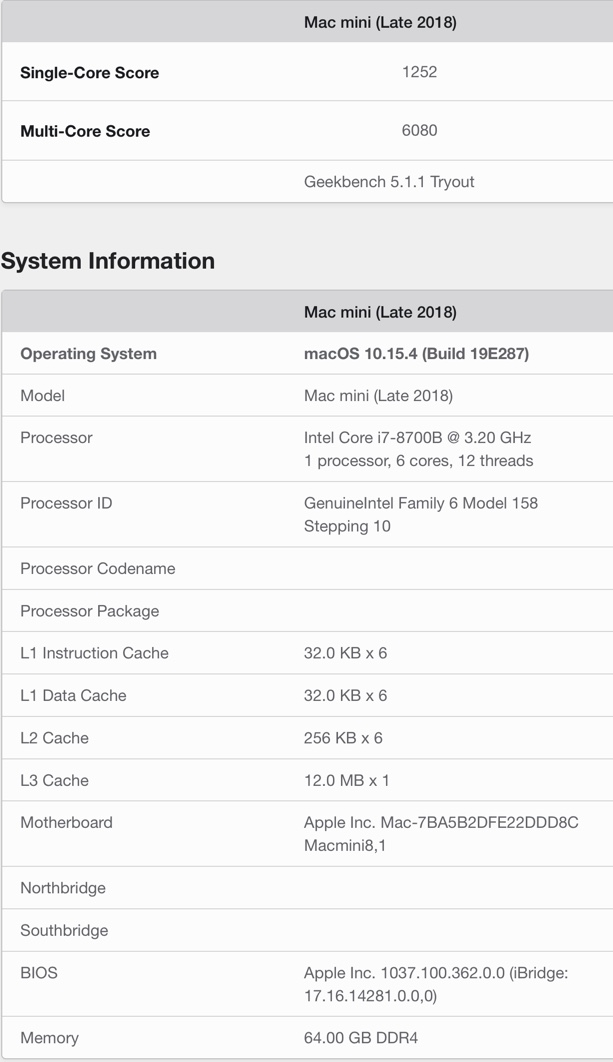Click the Processor row label
Image resolution: width=613 pixels, height=1062 pixels.
(56, 438)
